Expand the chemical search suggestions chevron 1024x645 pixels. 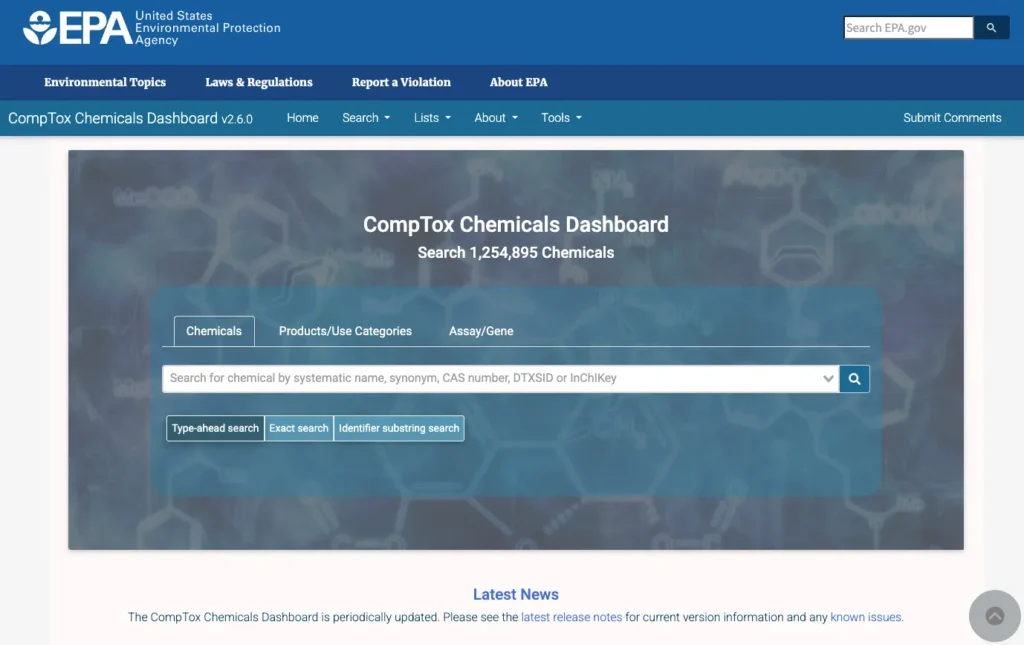828,379
